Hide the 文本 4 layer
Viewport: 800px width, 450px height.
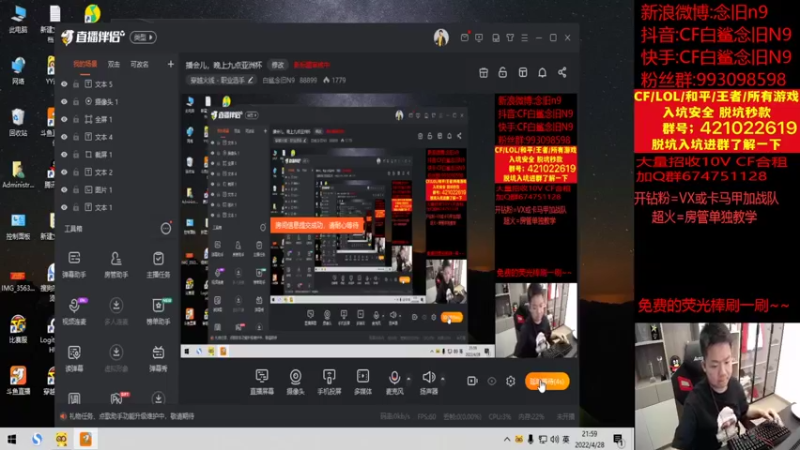64,137
